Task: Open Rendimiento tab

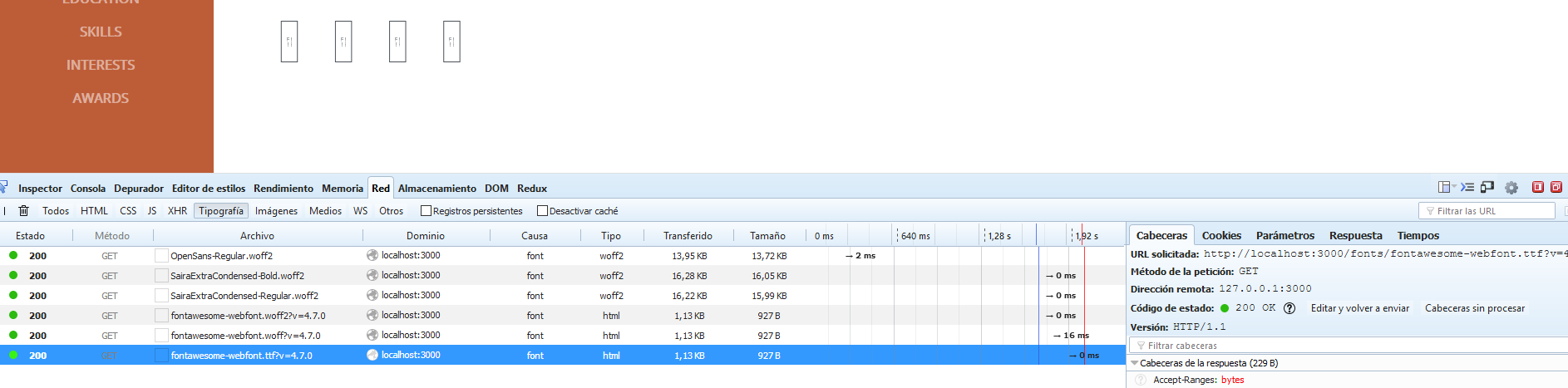Action: [x=284, y=189]
